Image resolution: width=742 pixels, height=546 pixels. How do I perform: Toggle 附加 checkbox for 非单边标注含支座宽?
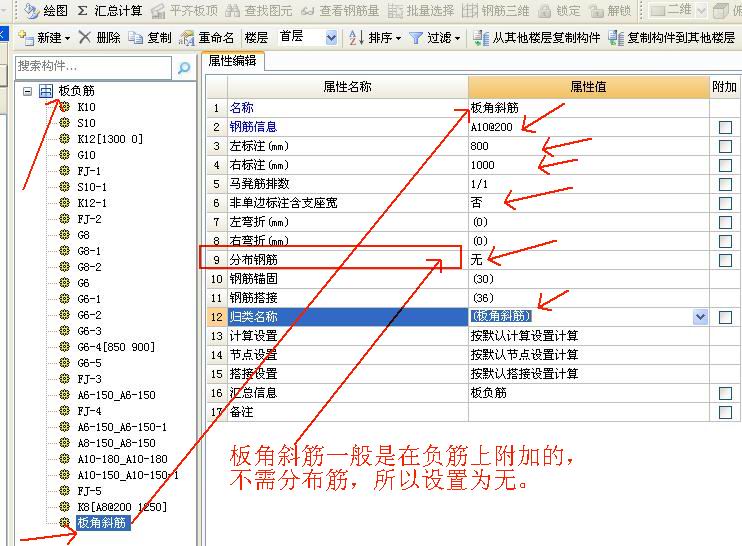point(725,203)
